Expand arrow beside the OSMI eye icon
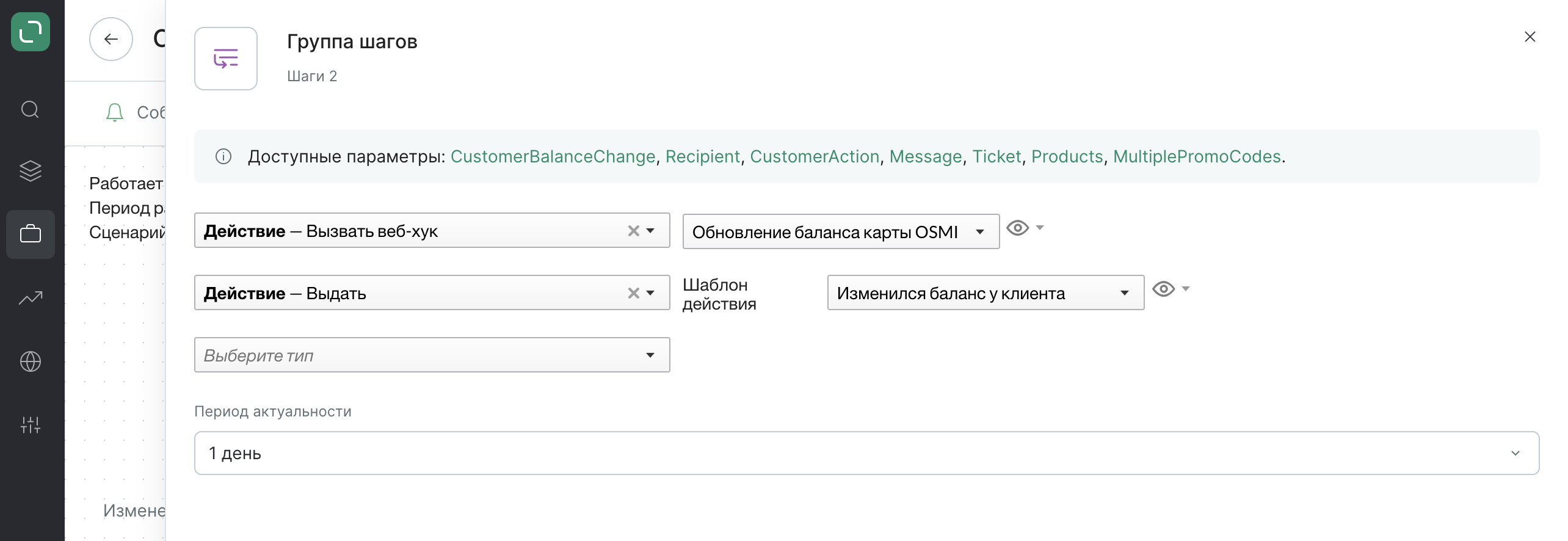The width and height of the screenshot is (1568, 541). (1040, 228)
